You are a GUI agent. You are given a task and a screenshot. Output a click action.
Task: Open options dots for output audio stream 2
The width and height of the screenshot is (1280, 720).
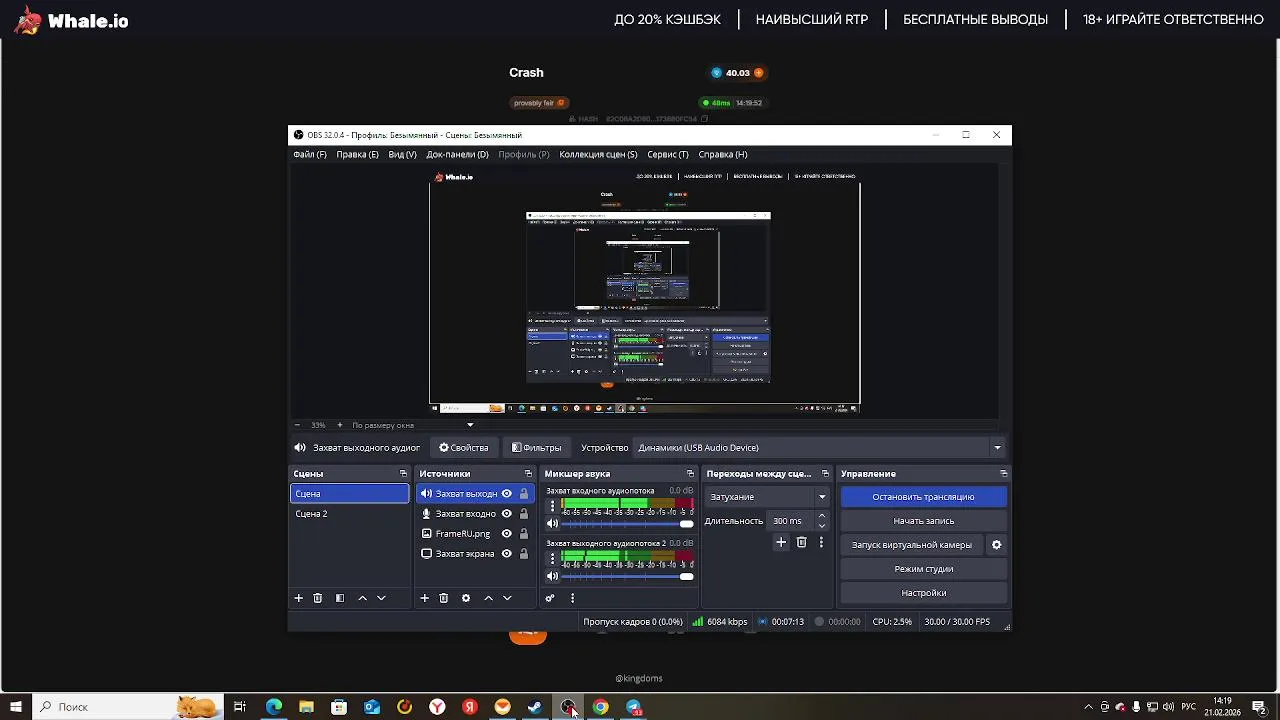coord(552,558)
